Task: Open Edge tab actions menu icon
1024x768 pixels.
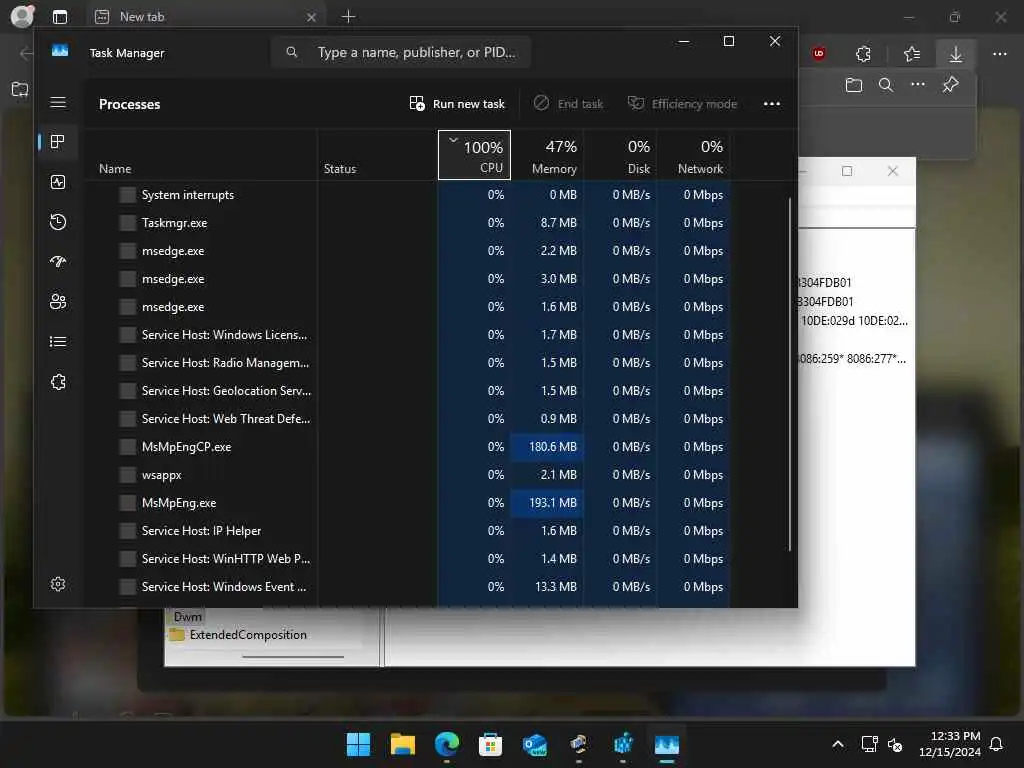Action: (60, 17)
